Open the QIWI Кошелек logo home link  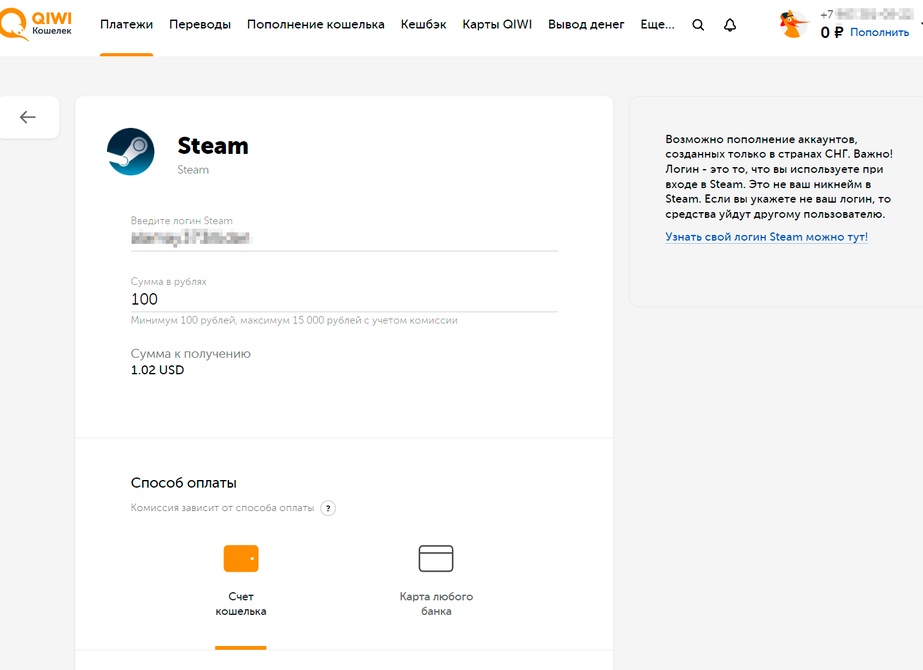click(x=36, y=24)
